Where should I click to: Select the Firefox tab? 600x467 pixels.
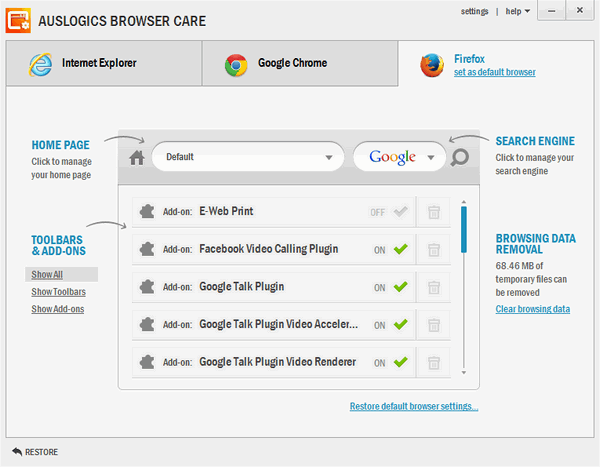point(496,64)
